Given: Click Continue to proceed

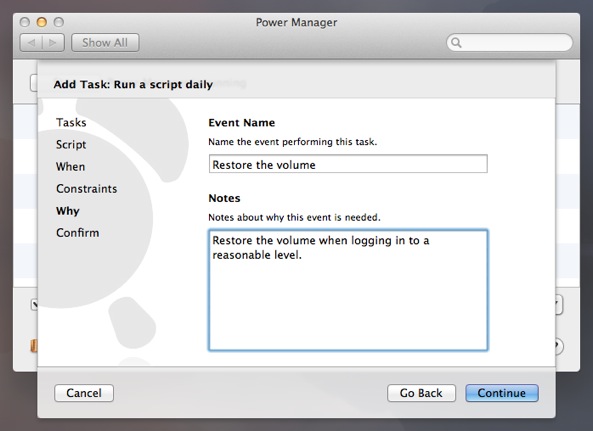Looking at the screenshot, I should click(x=502, y=393).
